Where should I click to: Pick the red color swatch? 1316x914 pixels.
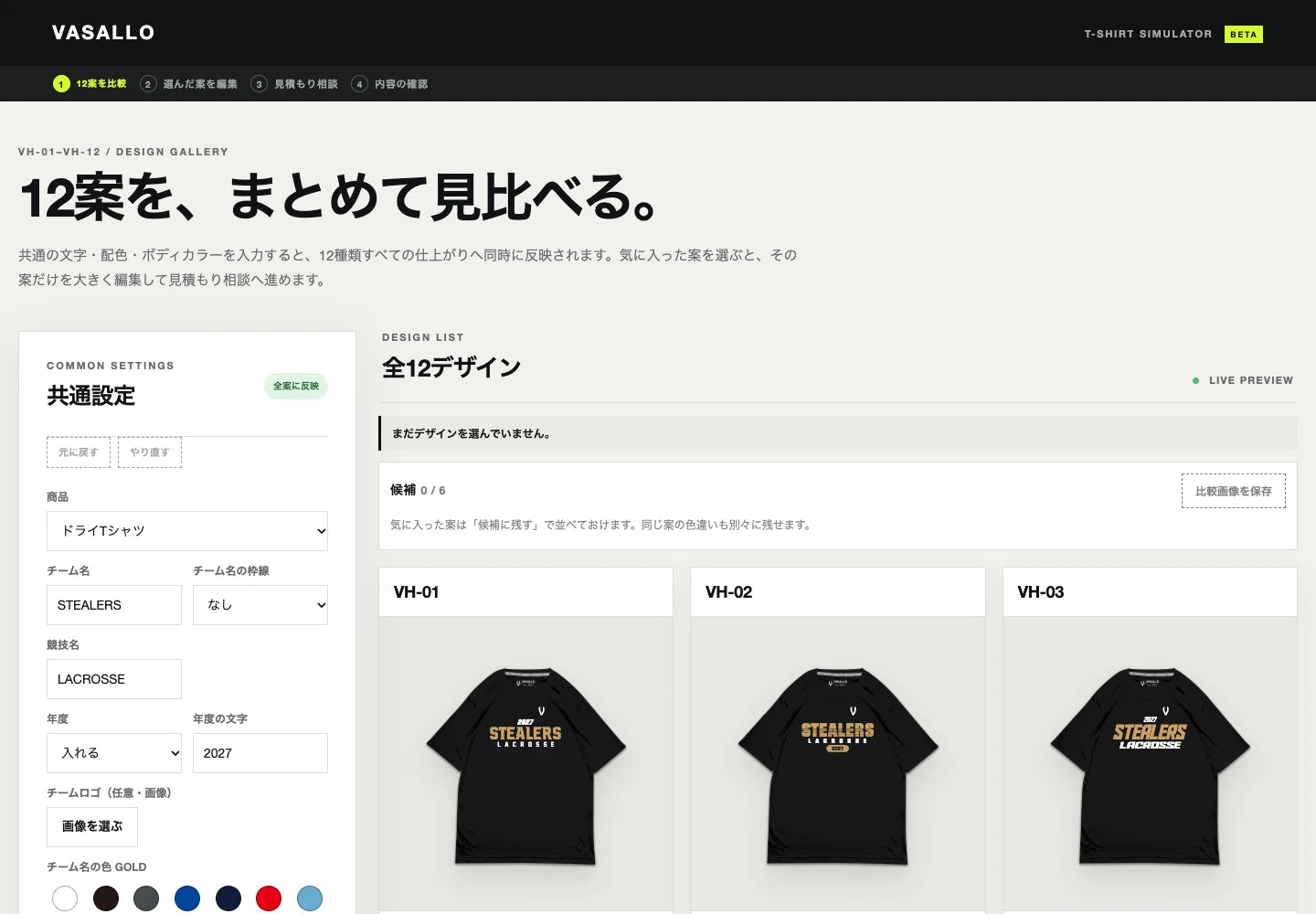pyautogui.click(x=269, y=898)
